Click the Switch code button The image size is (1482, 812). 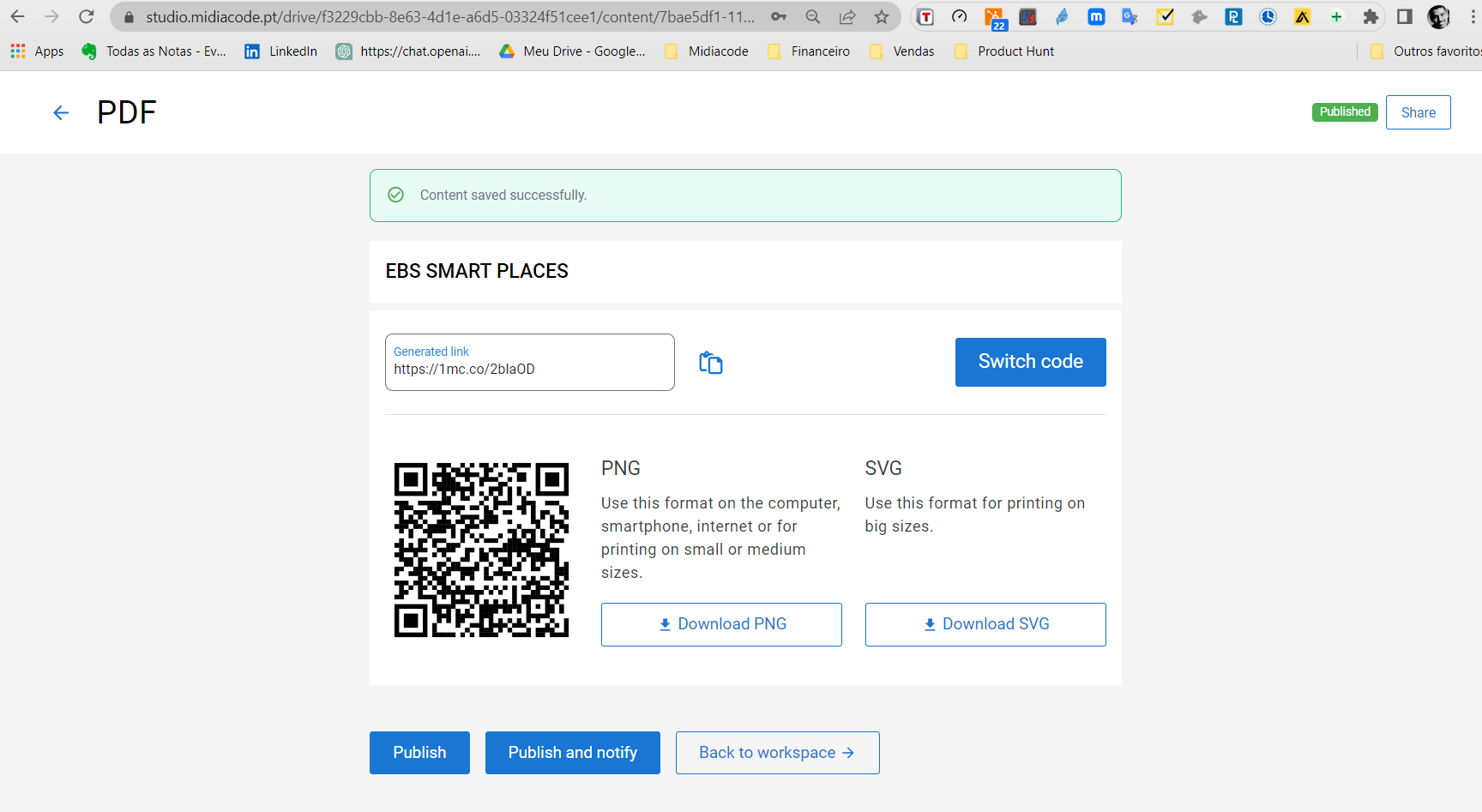click(x=1030, y=362)
